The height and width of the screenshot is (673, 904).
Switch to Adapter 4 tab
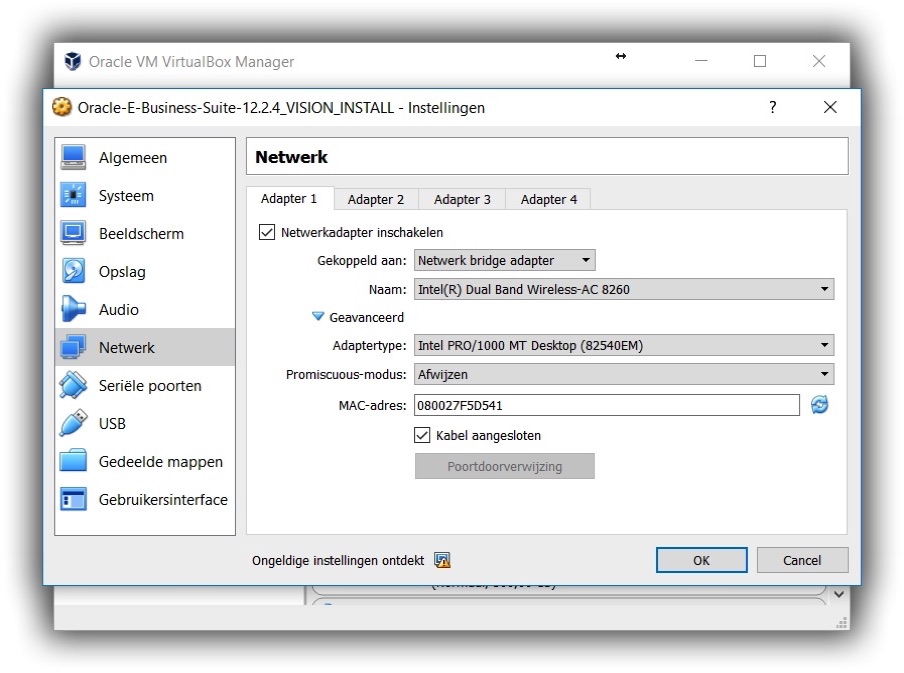point(548,200)
